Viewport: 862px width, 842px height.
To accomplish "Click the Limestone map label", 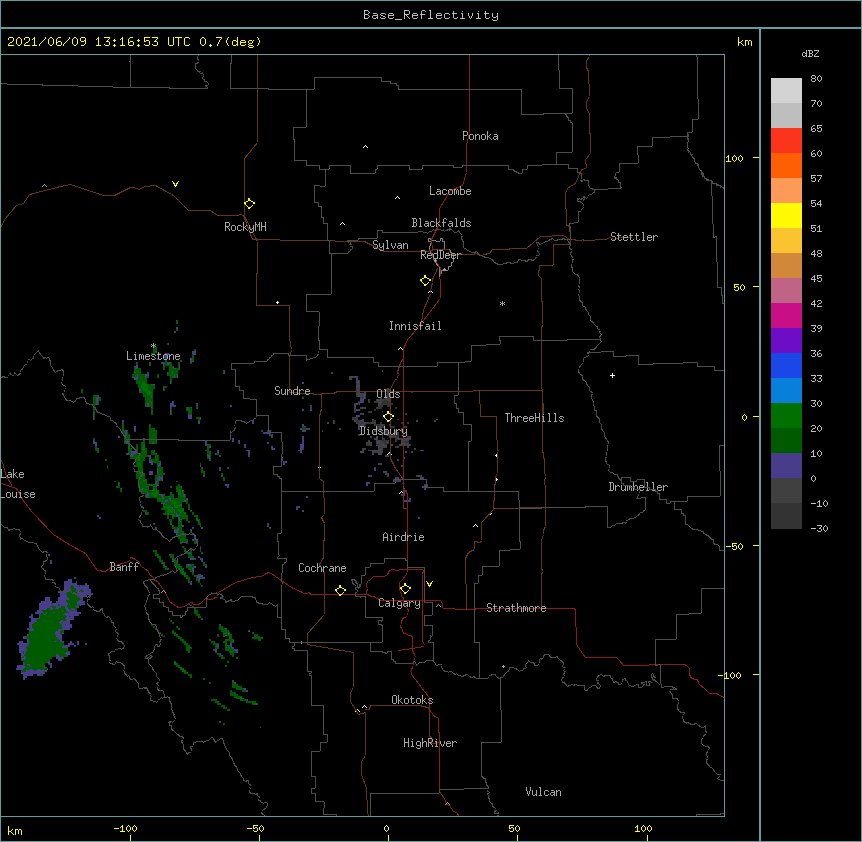I will click(153, 356).
